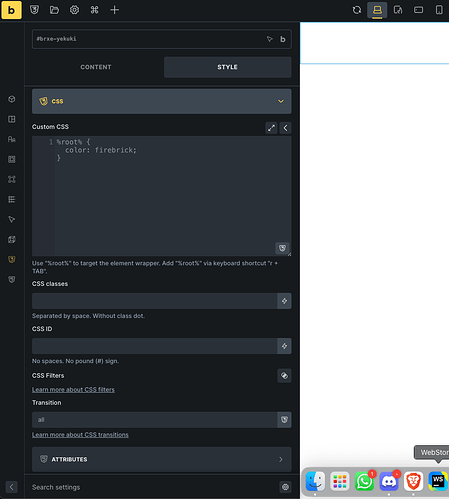The height and width of the screenshot is (499, 449).
Task: Switch to mobile portrait breakpoint
Action: [439, 10]
